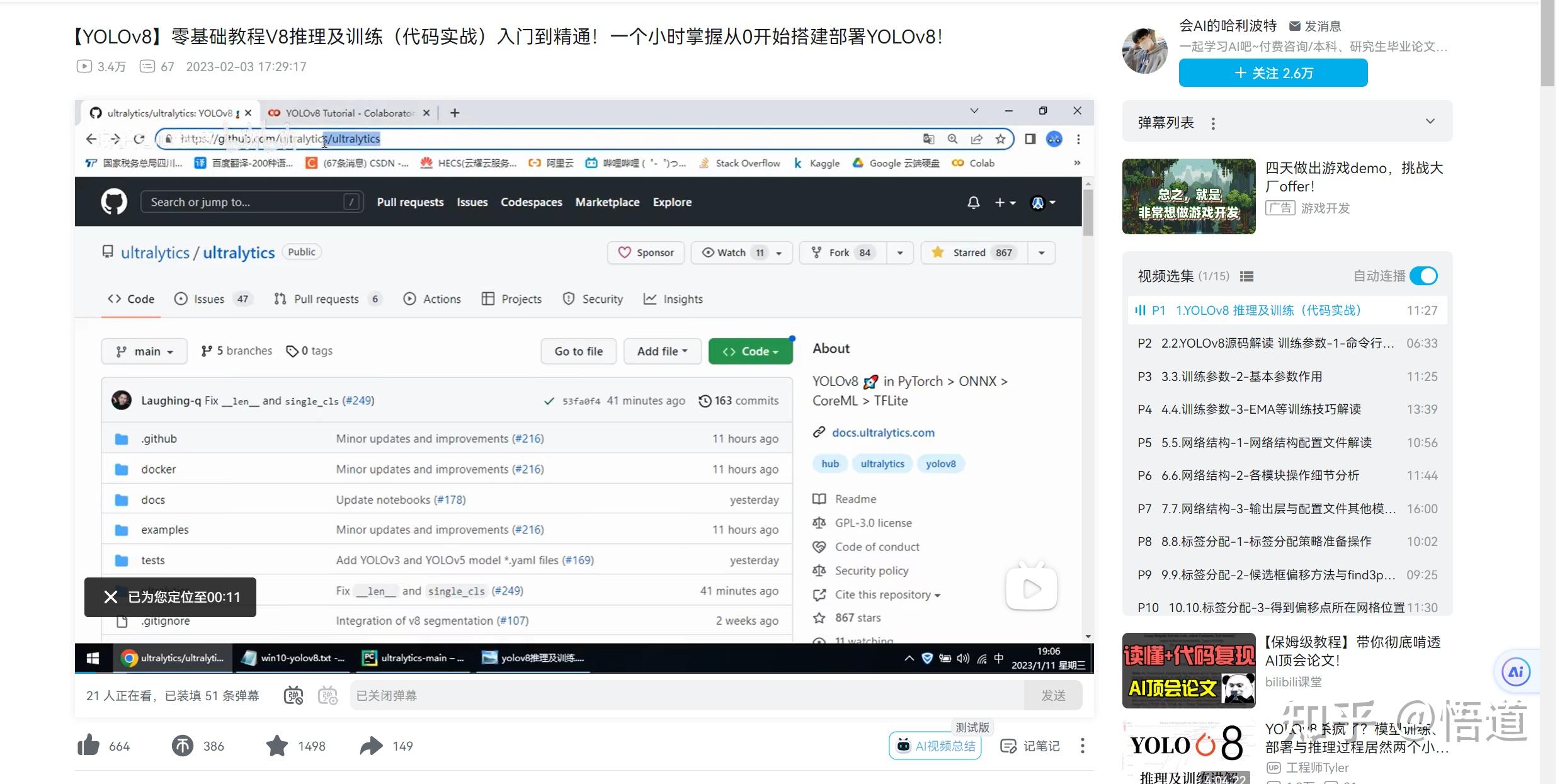
Task: Open the 弹幕列表 three-dot menu
Action: coord(1213,123)
